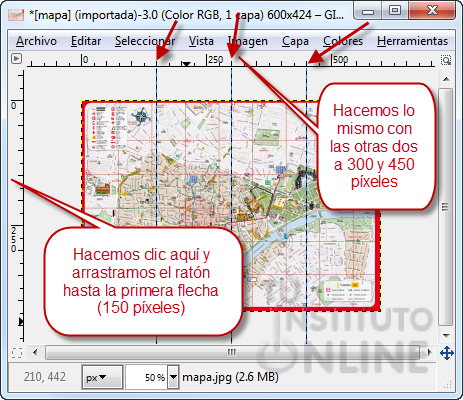This screenshot has width=463, height=400.
Task: Close the GIMP image window
Action: tap(432, 10)
